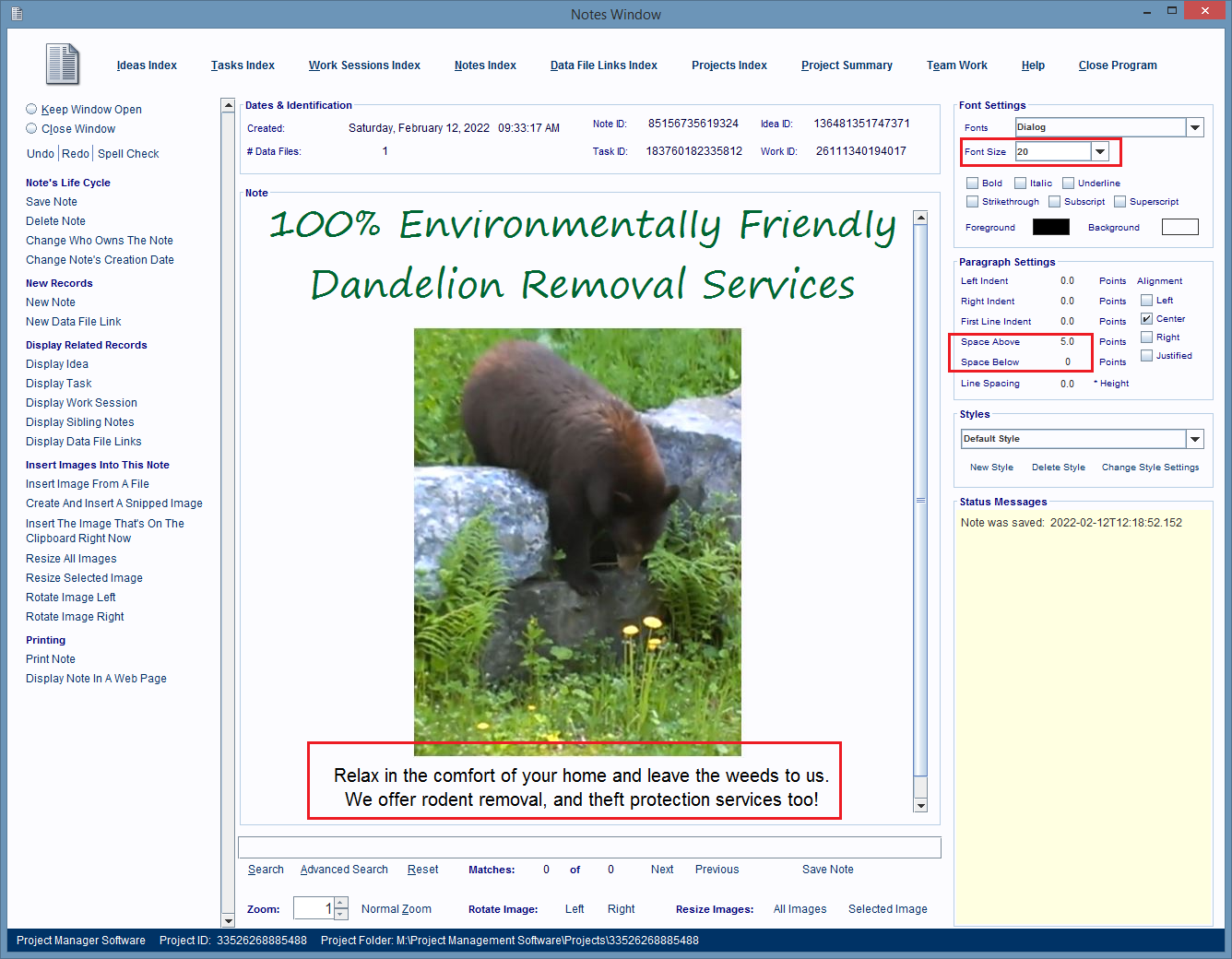Toggle the Strikethrough checkbox
Viewport: 1232px width, 959px height.
(972, 201)
